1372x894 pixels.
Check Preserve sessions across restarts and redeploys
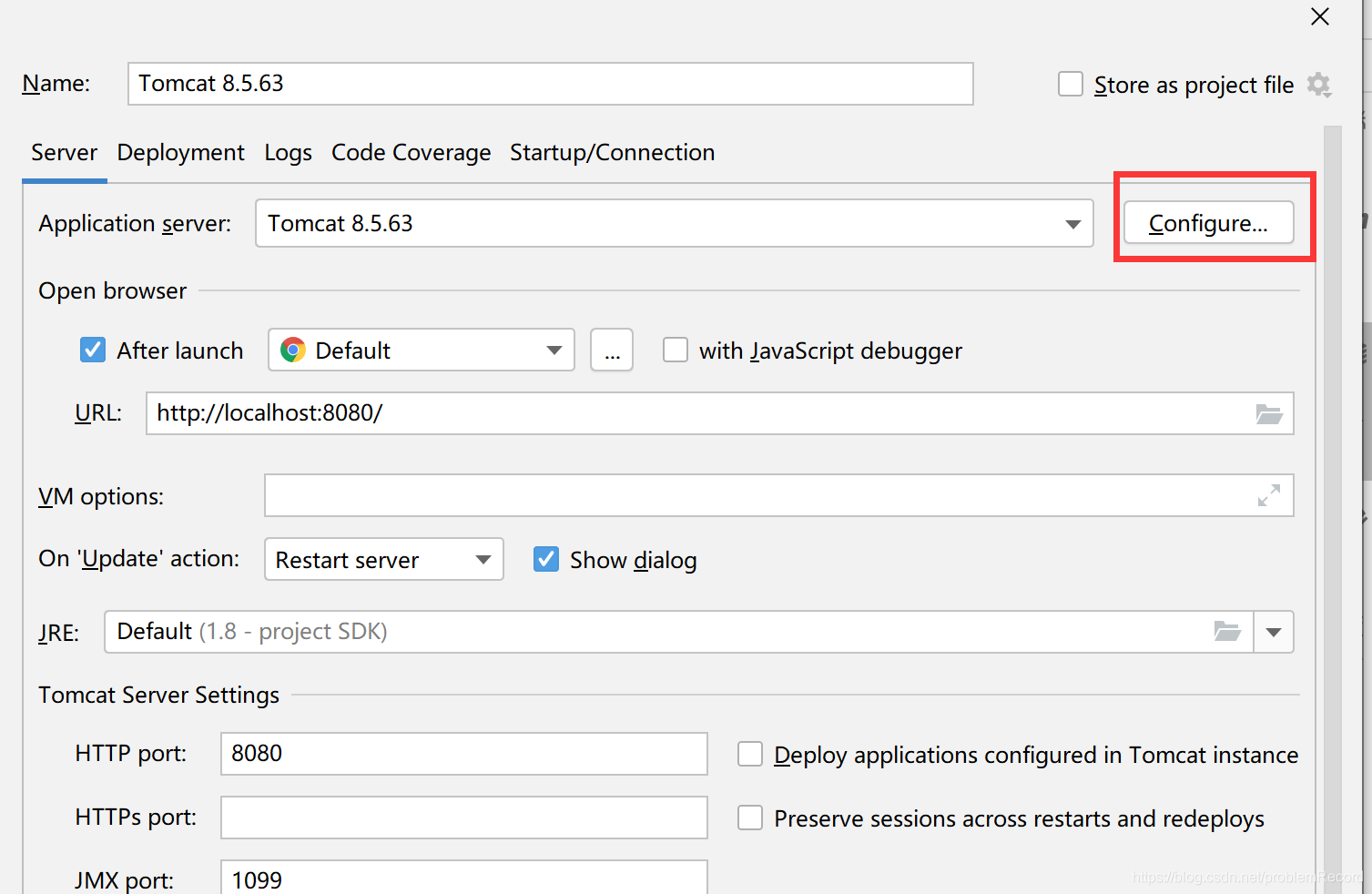click(750, 818)
